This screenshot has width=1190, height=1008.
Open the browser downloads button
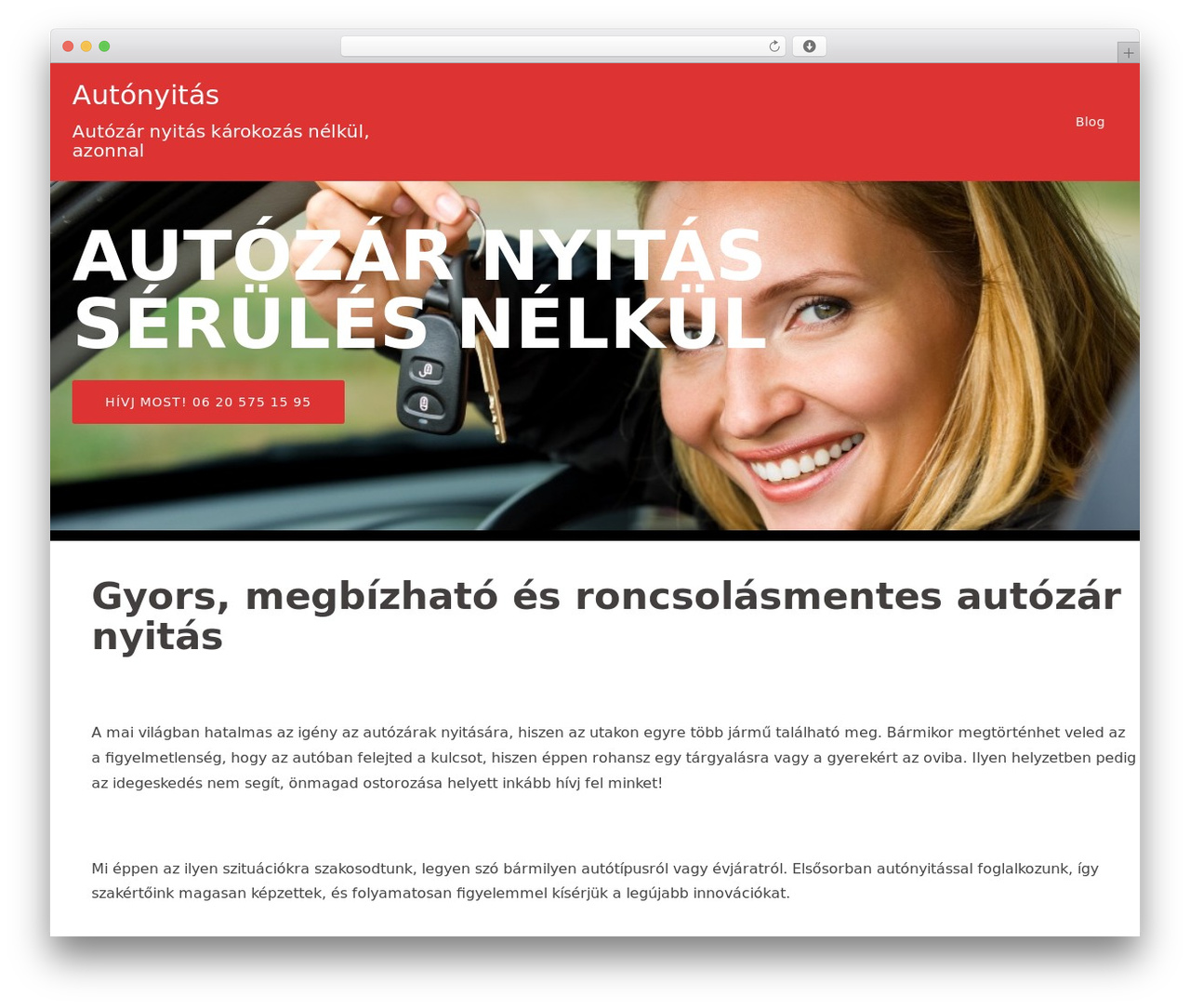tap(809, 46)
